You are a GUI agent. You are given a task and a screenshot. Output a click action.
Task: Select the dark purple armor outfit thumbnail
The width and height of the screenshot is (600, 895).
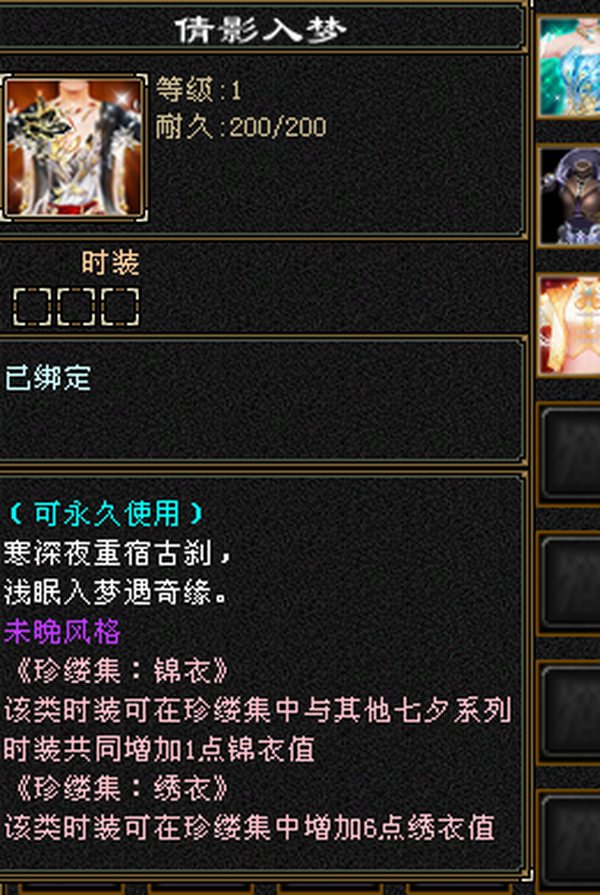[570, 196]
